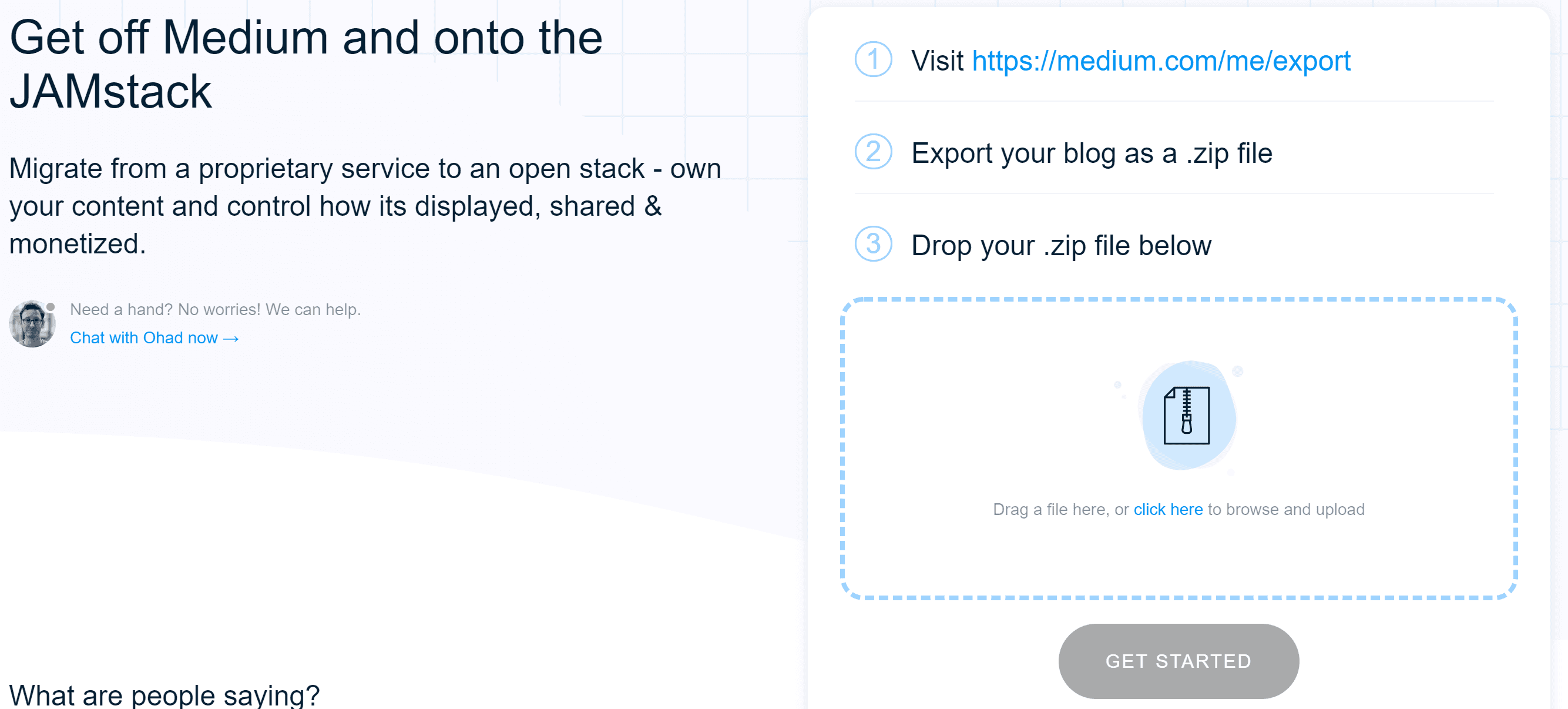This screenshot has height=709, width=1568.
Task: Click the step 2 number circle icon
Action: click(873, 152)
